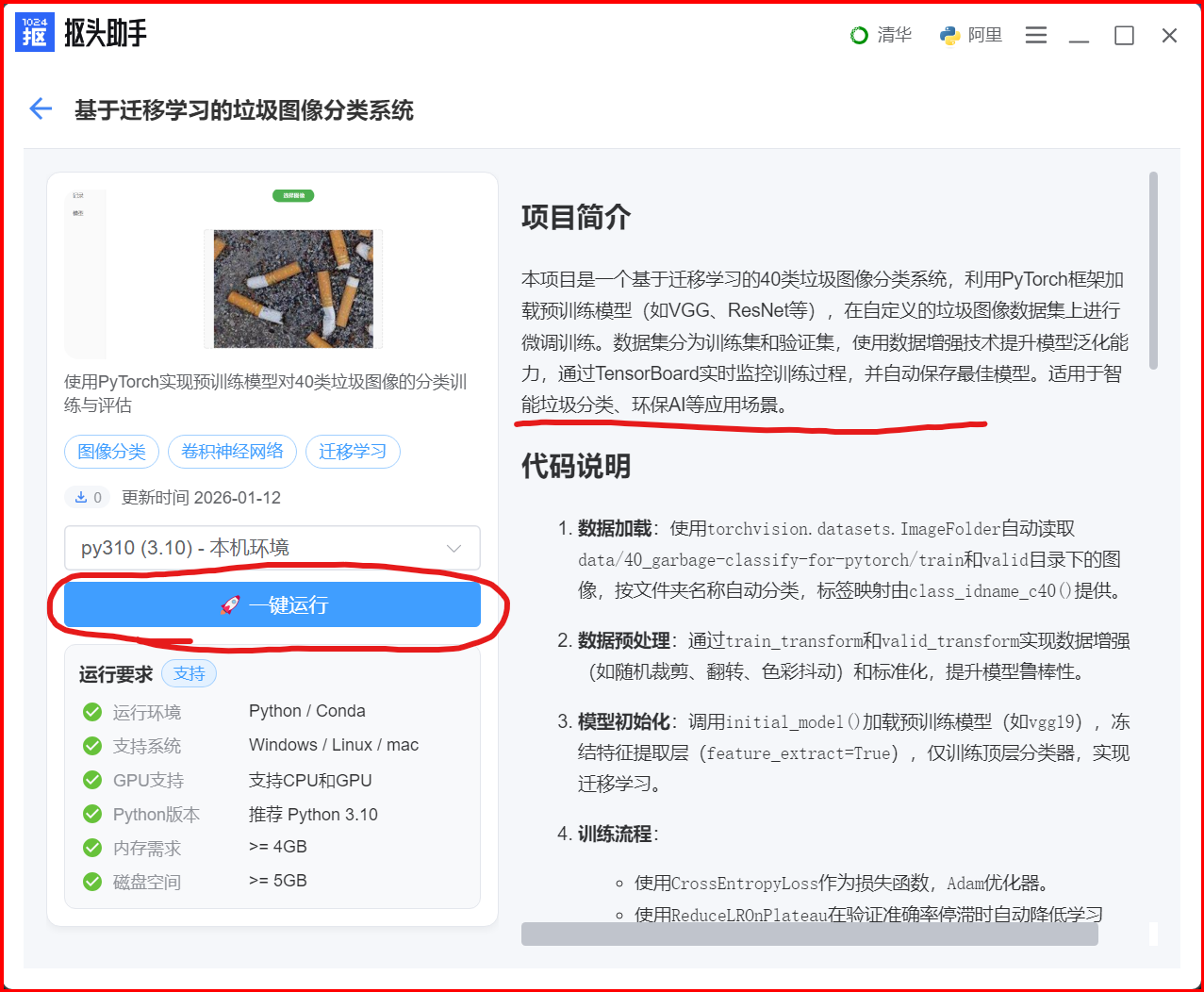Image resolution: width=1204 pixels, height=992 pixels.
Task: Open the py310 (3.10) environment dropdown
Action: pyautogui.click(x=272, y=548)
